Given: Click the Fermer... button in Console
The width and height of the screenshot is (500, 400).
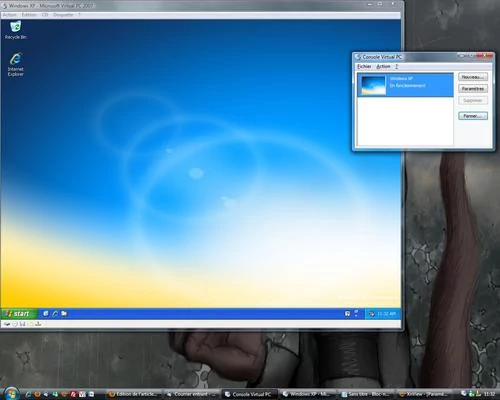Looking at the screenshot, I should coord(473,116).
